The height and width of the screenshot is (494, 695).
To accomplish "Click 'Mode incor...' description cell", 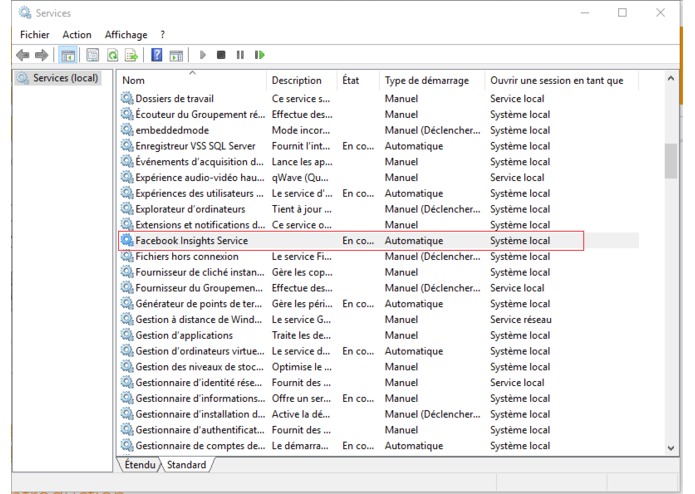I will 301,130.
